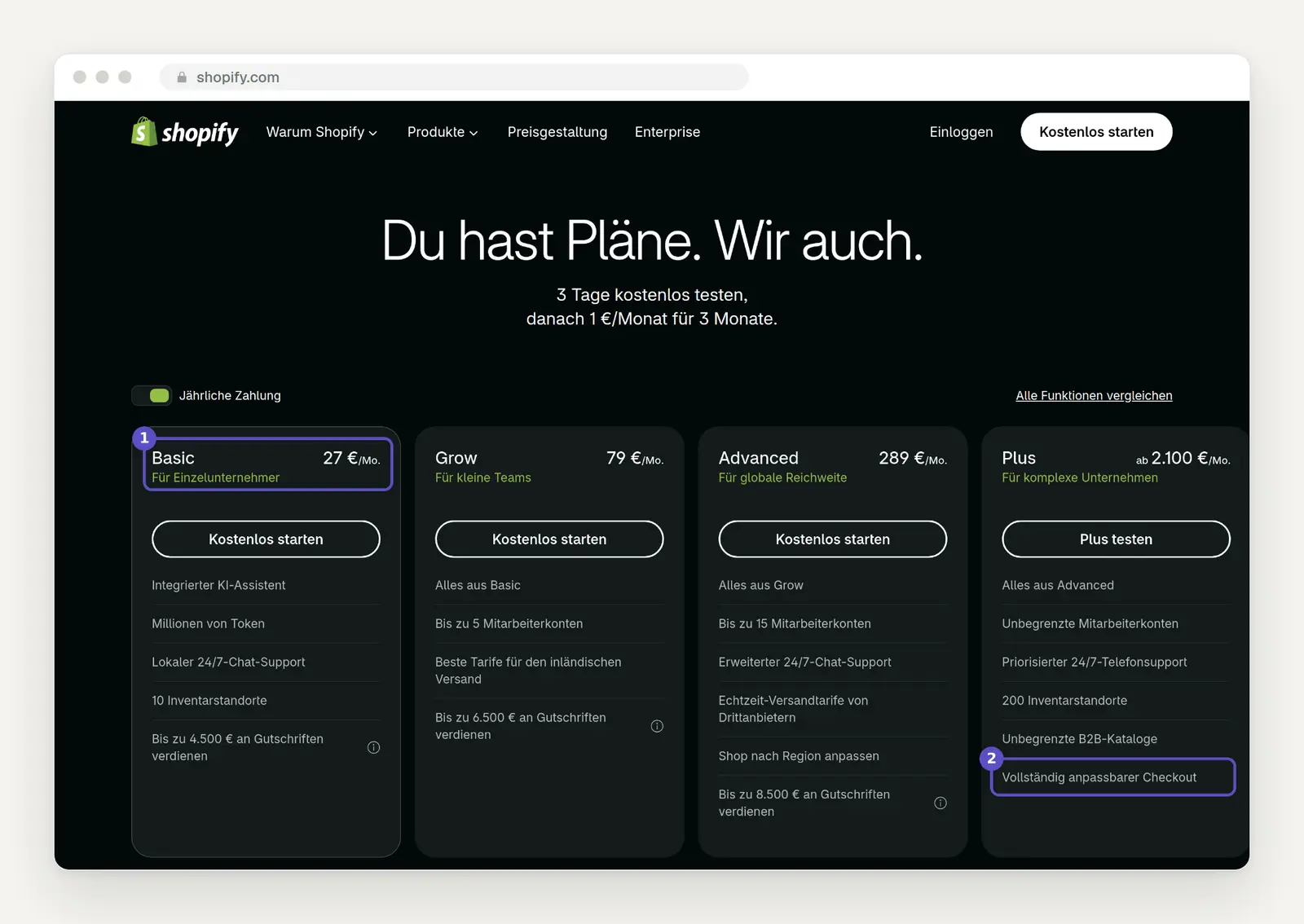Click the Plus testen button
This screenshot has width=1304, height=924.
pos(1116,539)
